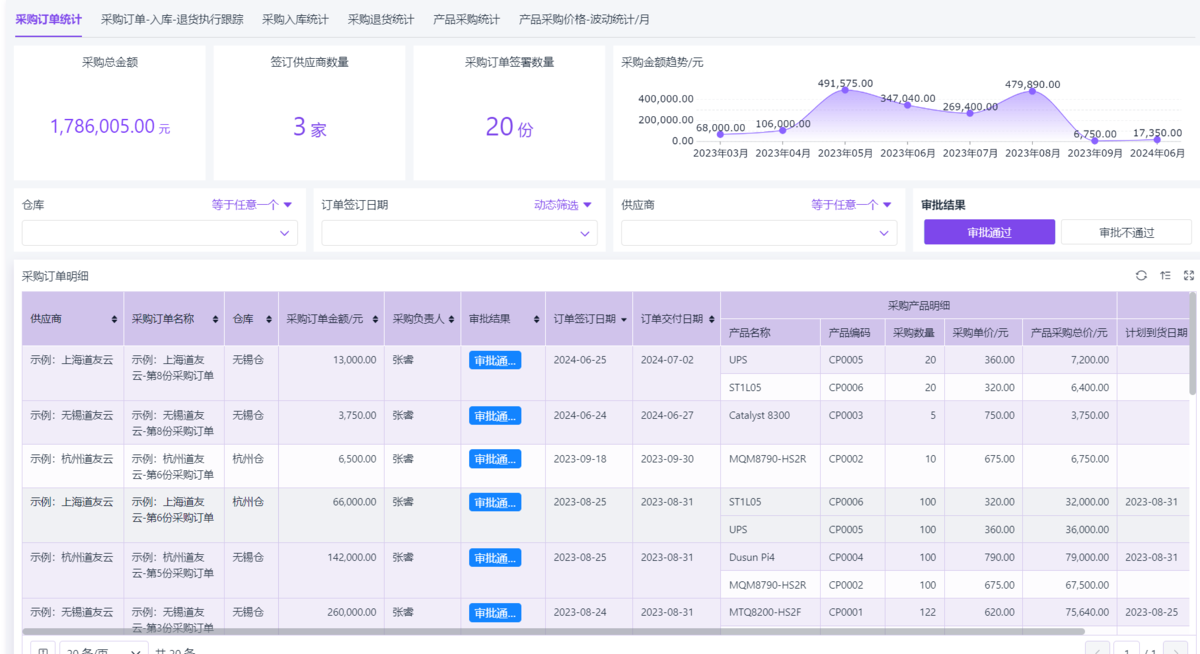1200x654 pixels.
Task: Sort by 仓库 column arrows
Action: pyautogui.click(x=269, y=319)
